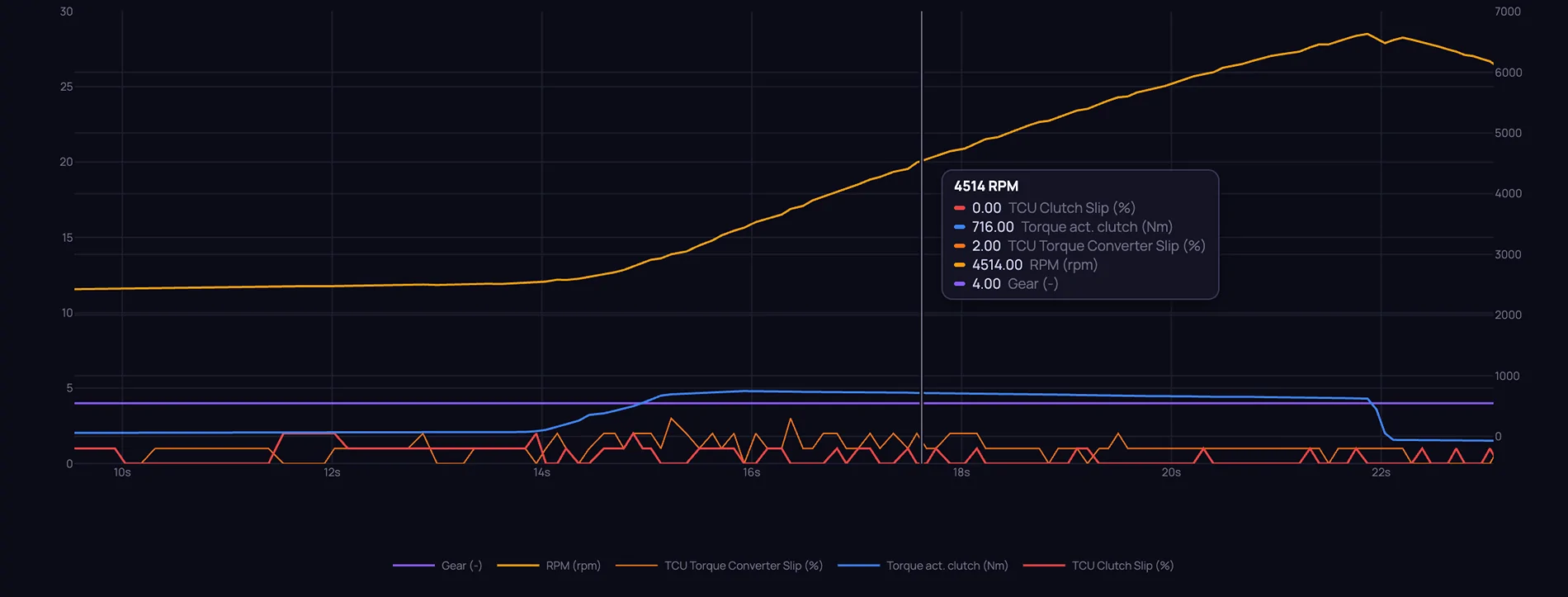Click the 7000 right axis label
This screenshot has width=1568, height=597.
click(1508, 12)
